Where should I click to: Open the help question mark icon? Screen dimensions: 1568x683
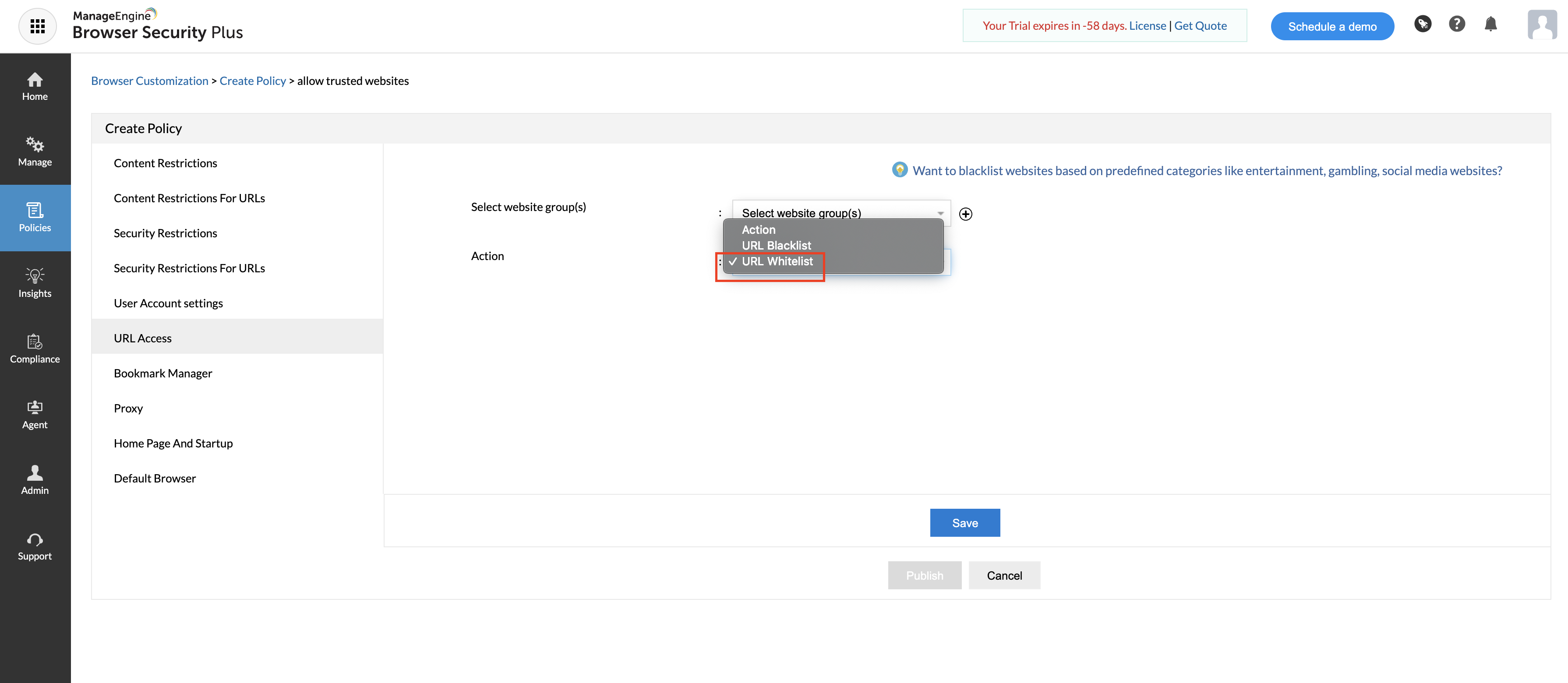1457,25
